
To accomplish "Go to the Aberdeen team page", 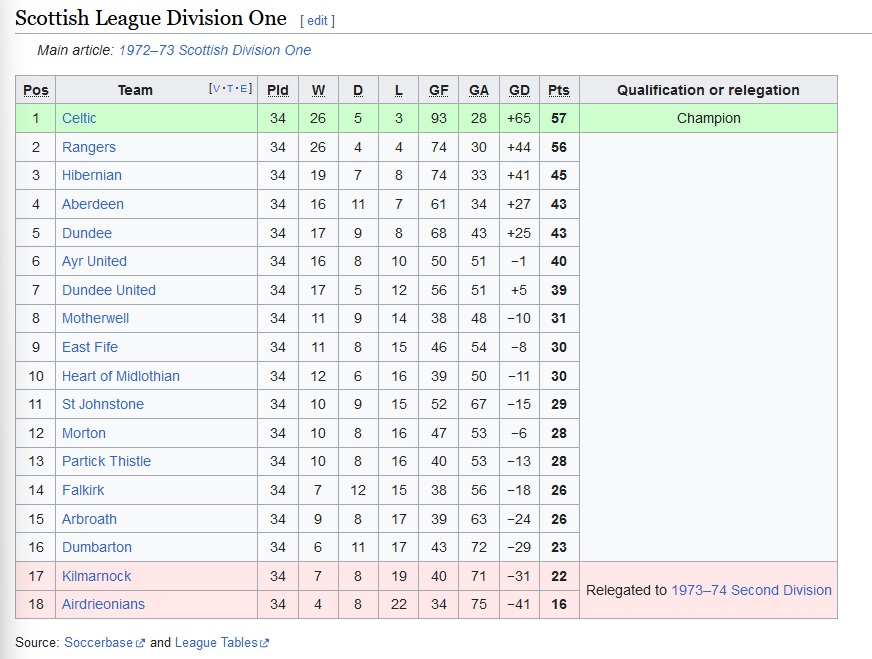I will 92,204.
